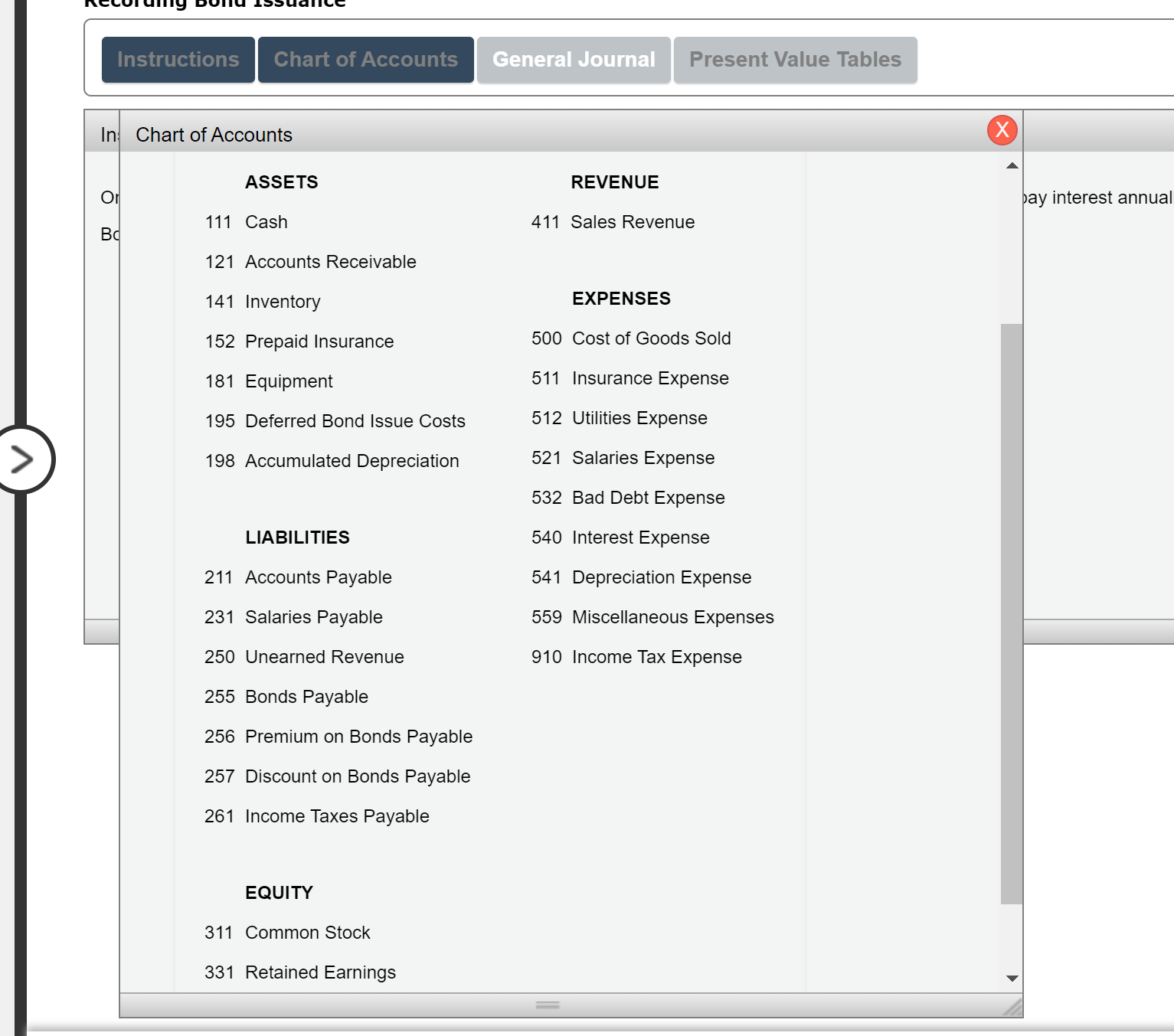Switch to the Chart of Accounts tab

[x=366, y=60]
